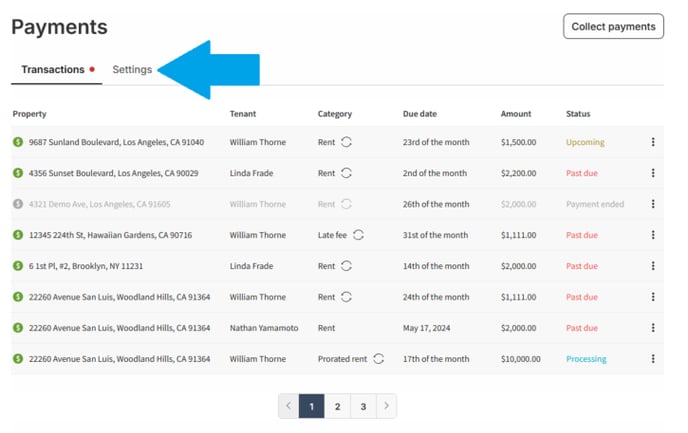
Task: Select the Transactions tab
Action: pos(53,70)
